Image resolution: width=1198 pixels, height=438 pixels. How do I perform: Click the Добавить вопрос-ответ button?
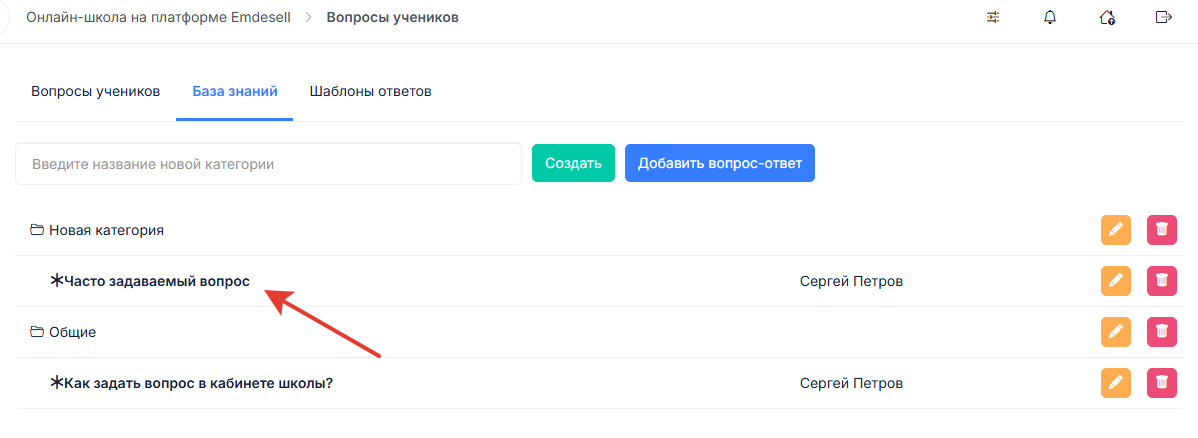point(719,164)
